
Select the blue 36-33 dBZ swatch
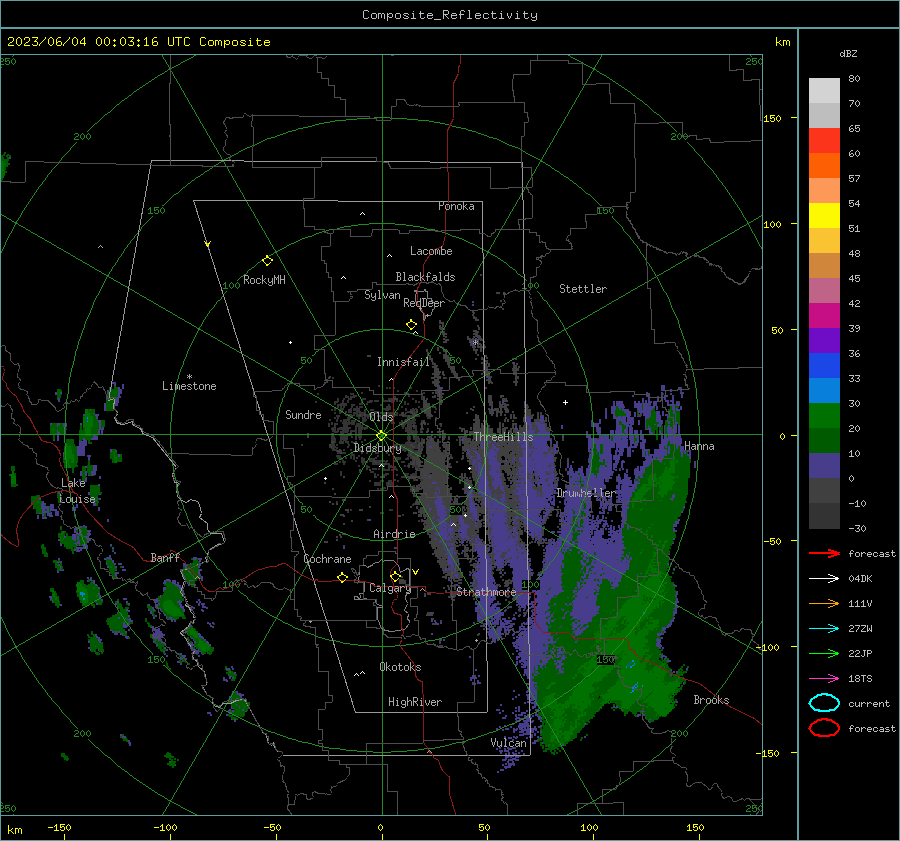coord(824,366)
